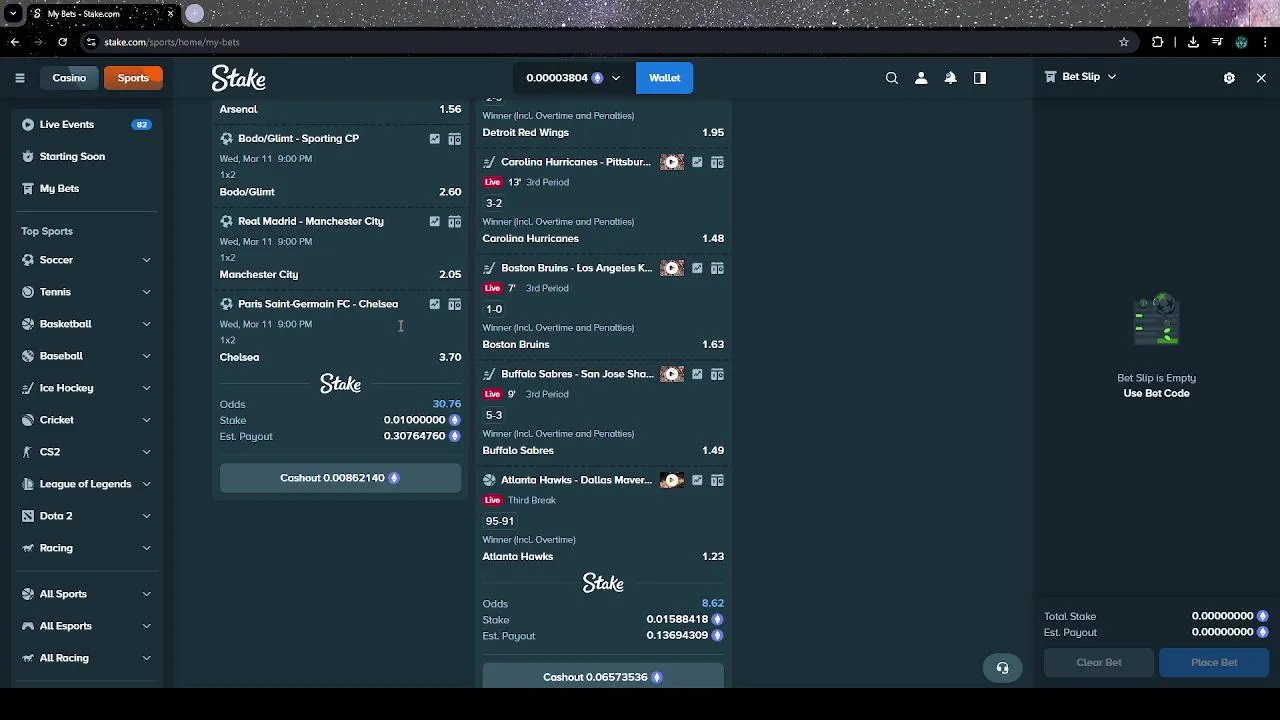
Task: Open Dota 2 in sidebar
Action: [x=56, y=516]
